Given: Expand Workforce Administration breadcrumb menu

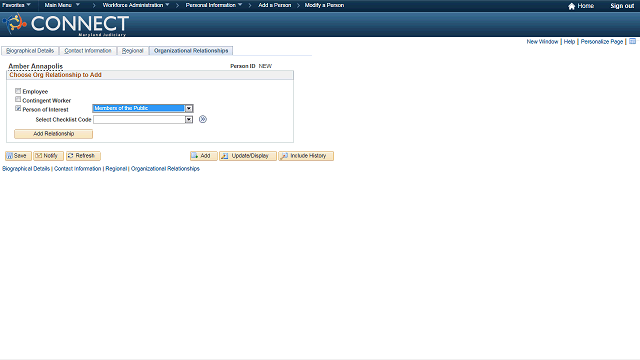Looking at the screenshot, I should pyautogui.click(x=136, y=5).
